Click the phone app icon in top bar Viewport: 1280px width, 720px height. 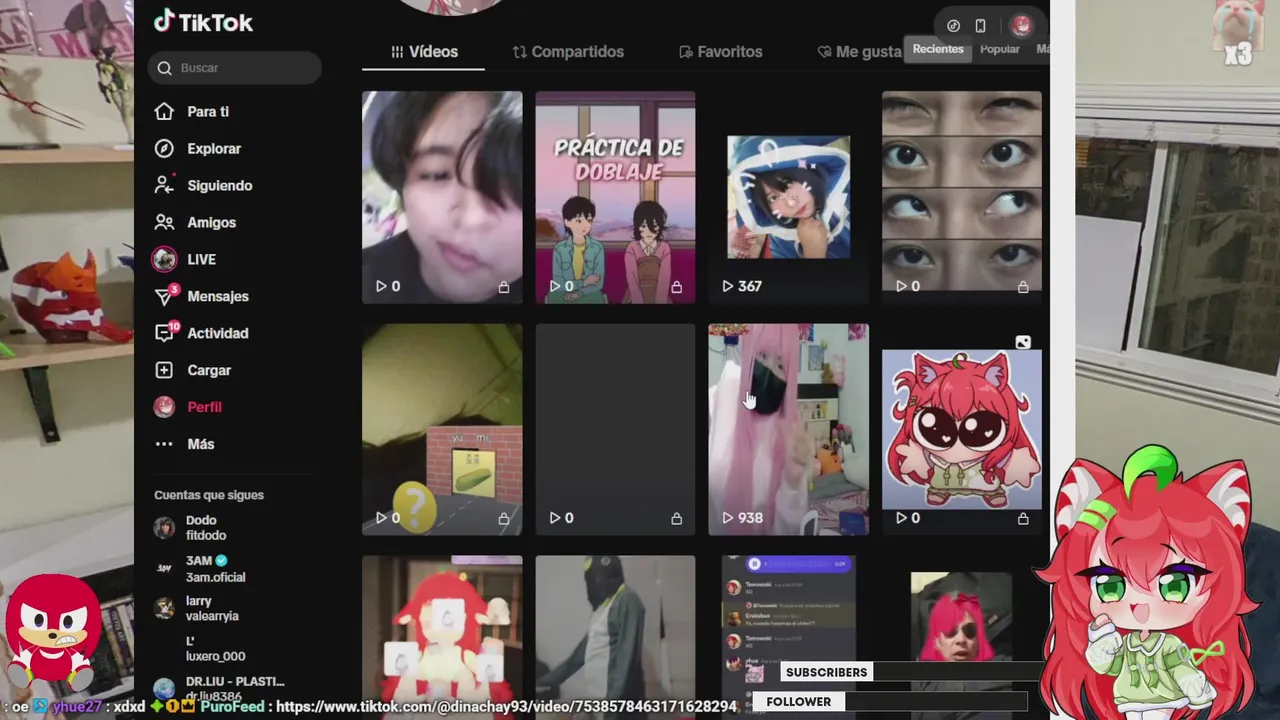[x=980, y=26]
